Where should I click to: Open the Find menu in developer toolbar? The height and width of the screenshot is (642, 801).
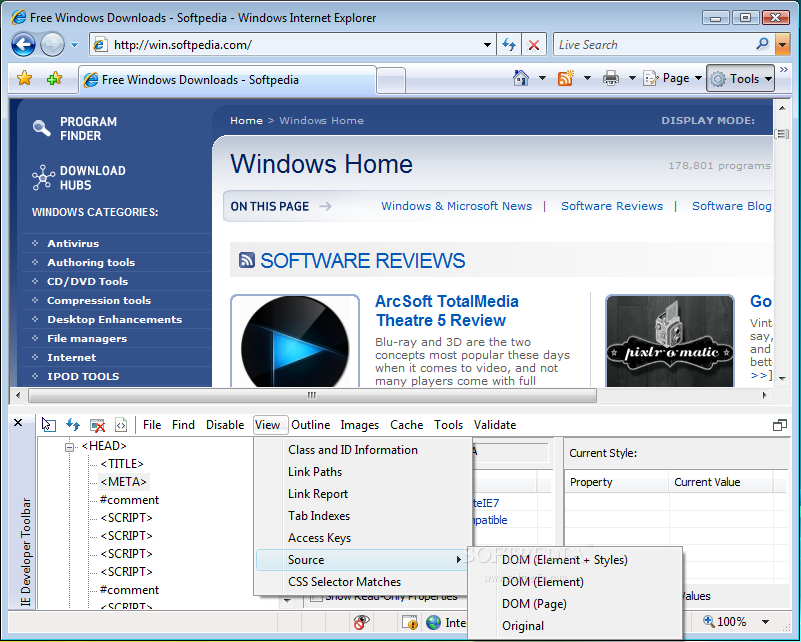point(183,425)
